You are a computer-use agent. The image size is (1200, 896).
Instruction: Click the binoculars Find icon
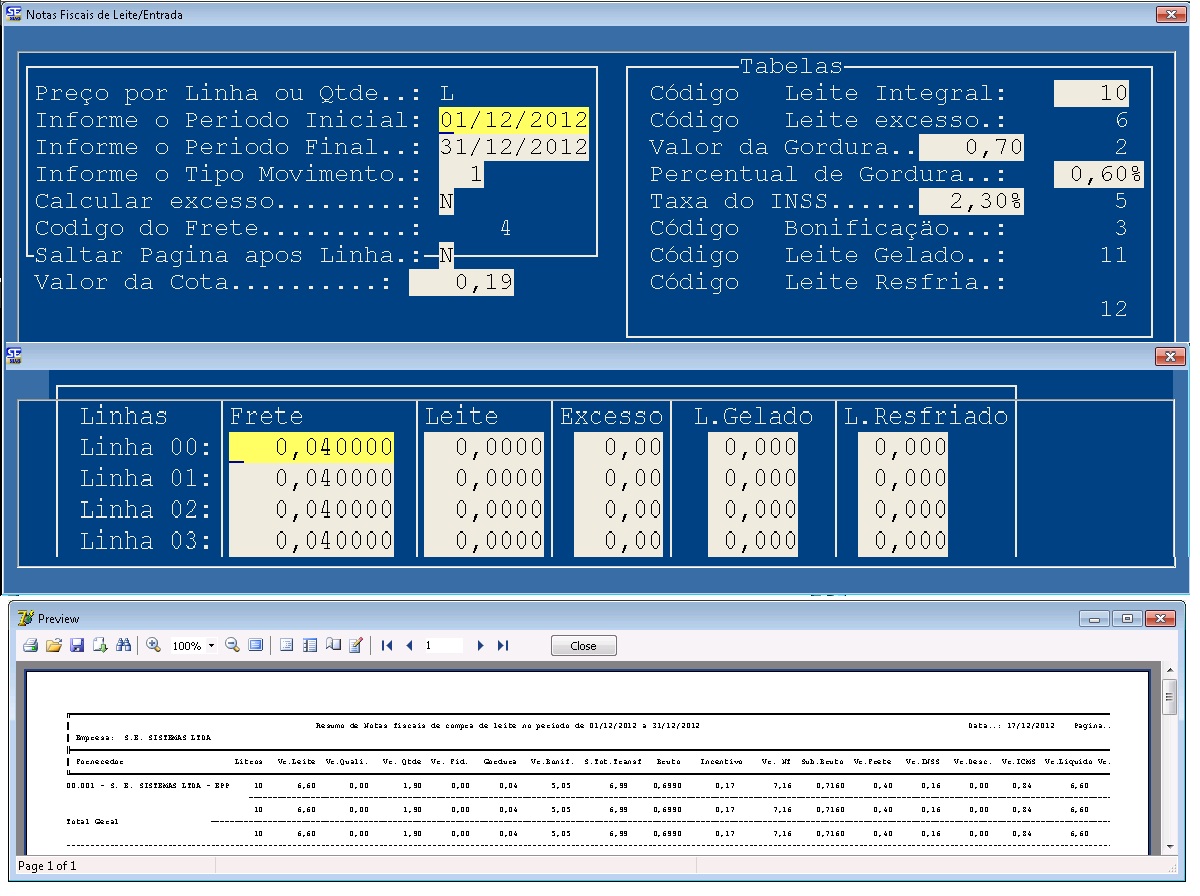124,646
